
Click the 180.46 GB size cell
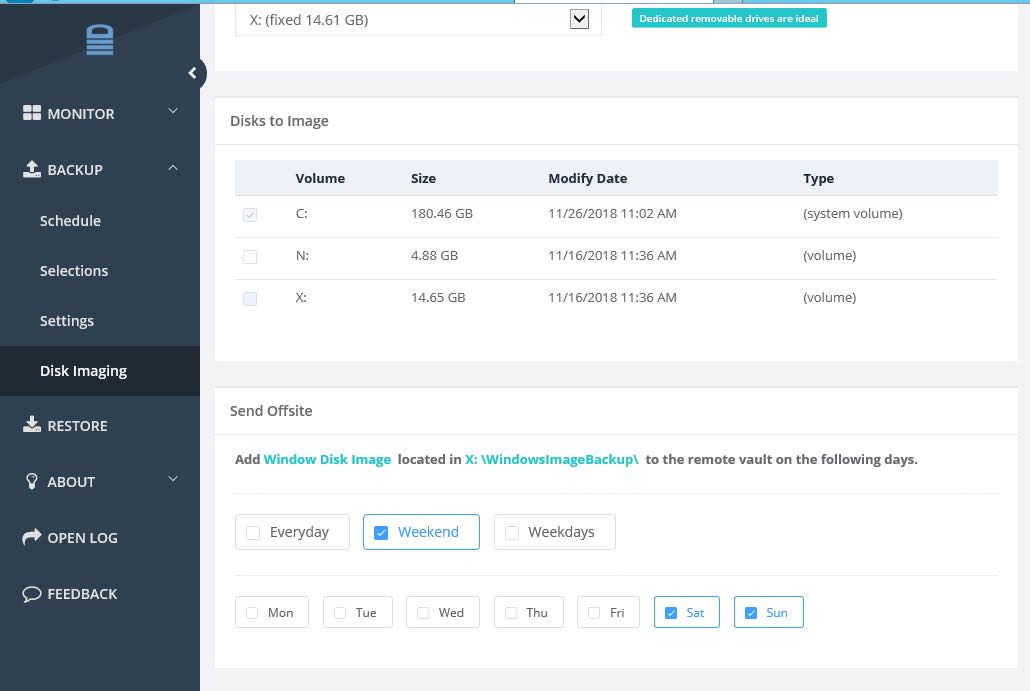click(x=441, y=213)
